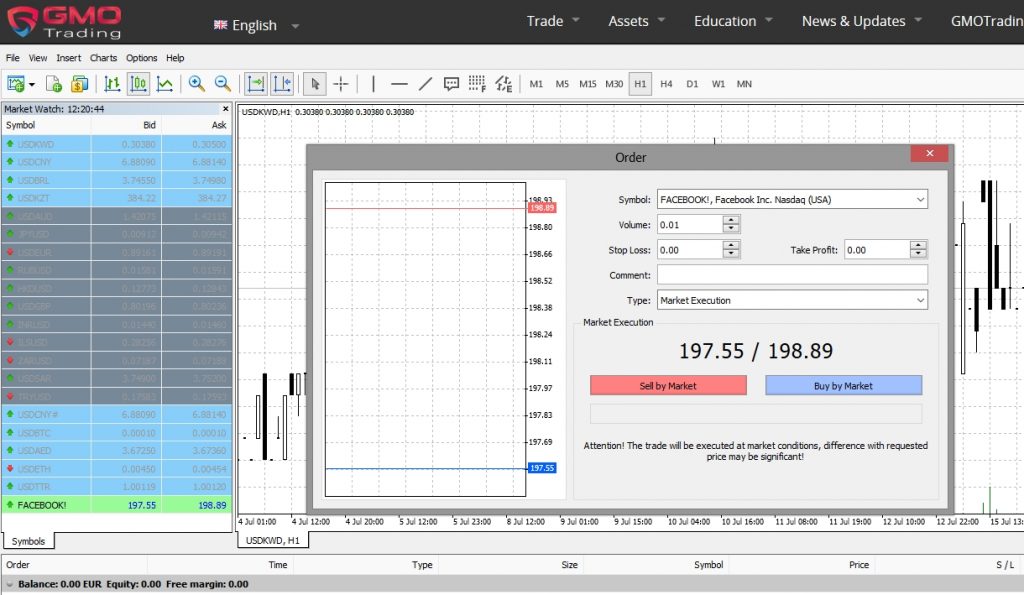Screen dimensions: 1024x595
Task: Collapse the Balance row expander arrow
Action: 9,585
